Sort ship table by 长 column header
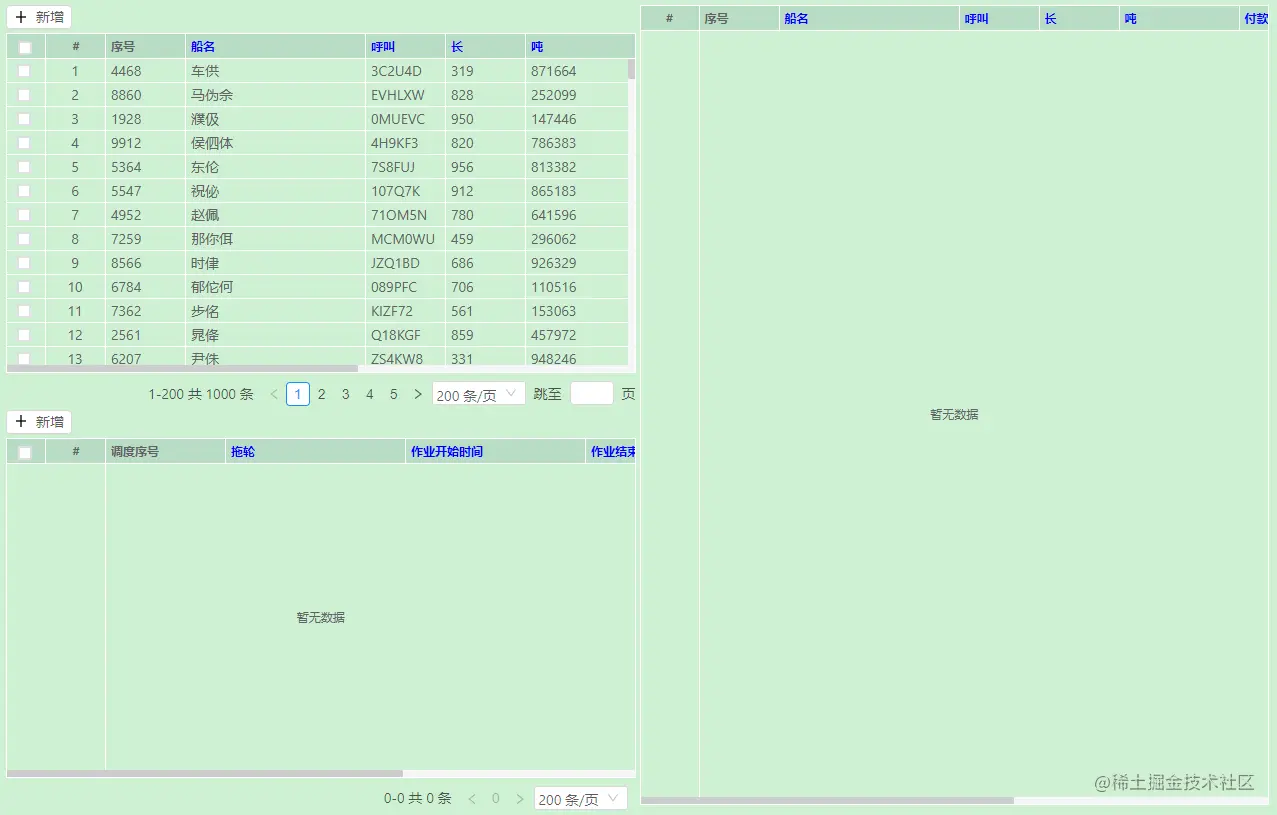 click(486, 47)
